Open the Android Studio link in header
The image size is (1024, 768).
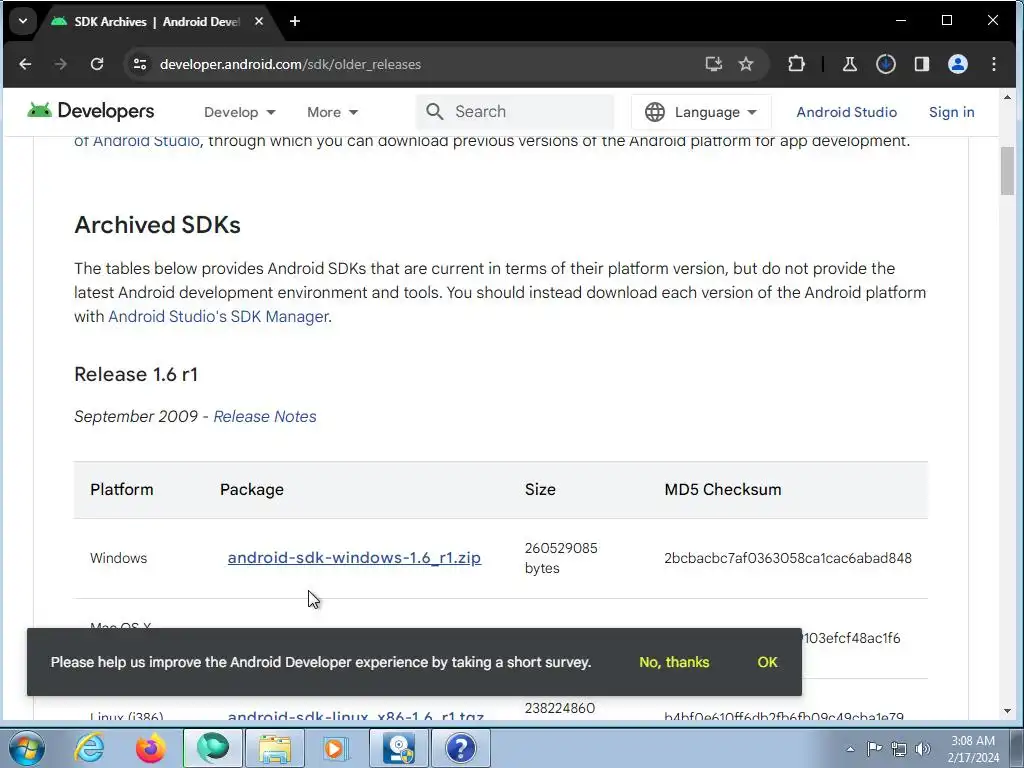coord(846,112)
